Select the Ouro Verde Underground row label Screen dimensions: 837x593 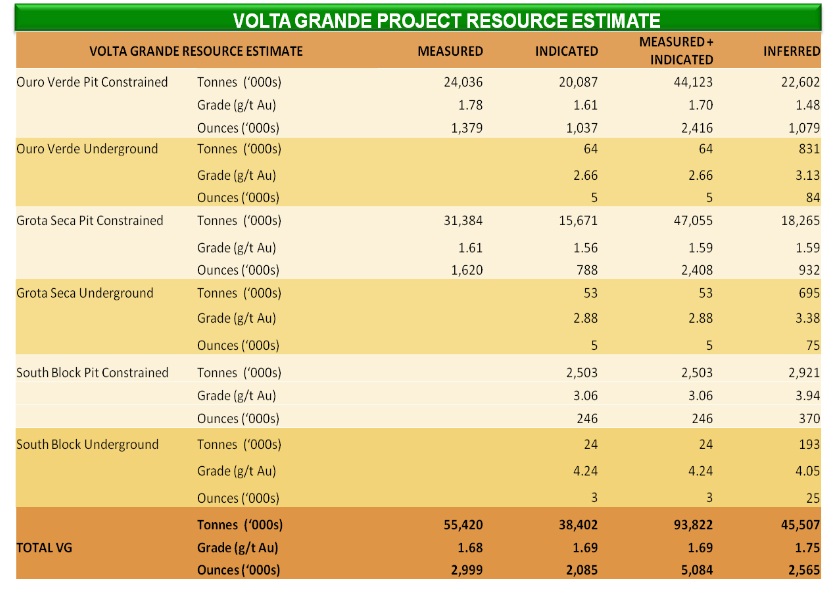87,149
